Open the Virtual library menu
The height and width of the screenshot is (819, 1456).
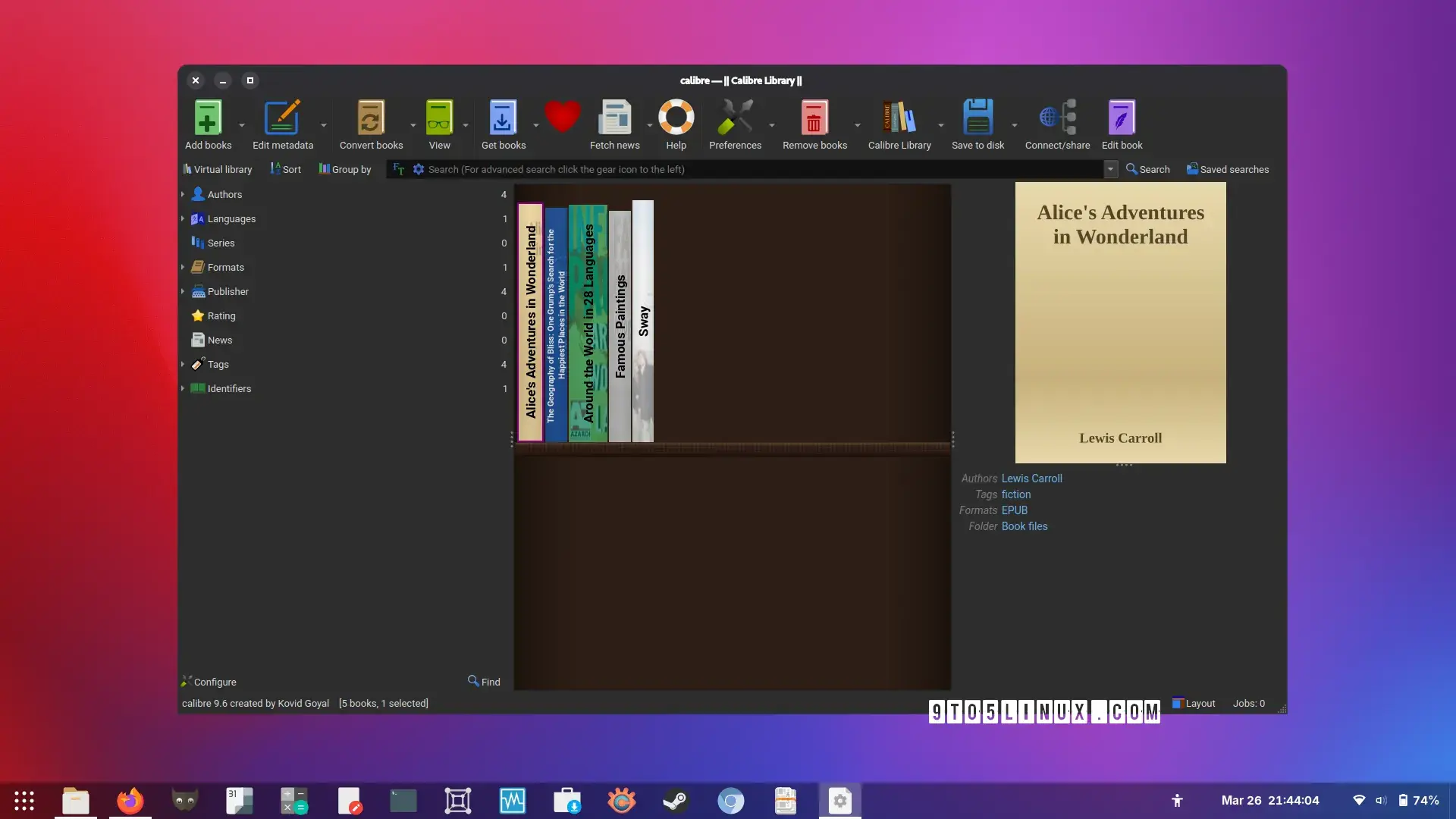(x=217, y=169)
